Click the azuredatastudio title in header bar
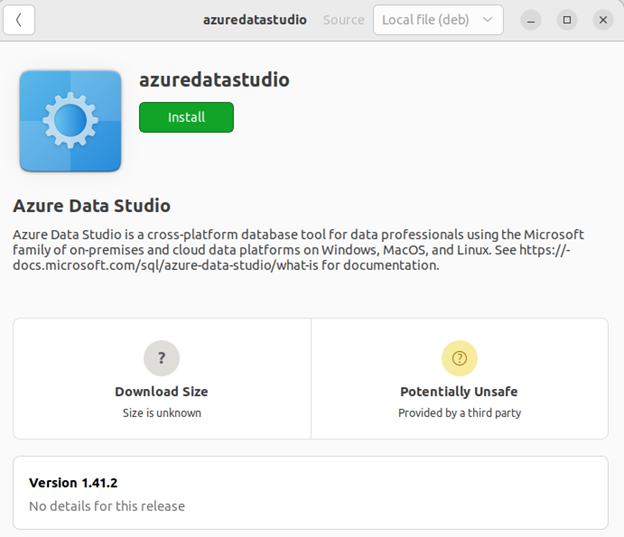Viewport: 624px width, 537px height. click(255, 20)
